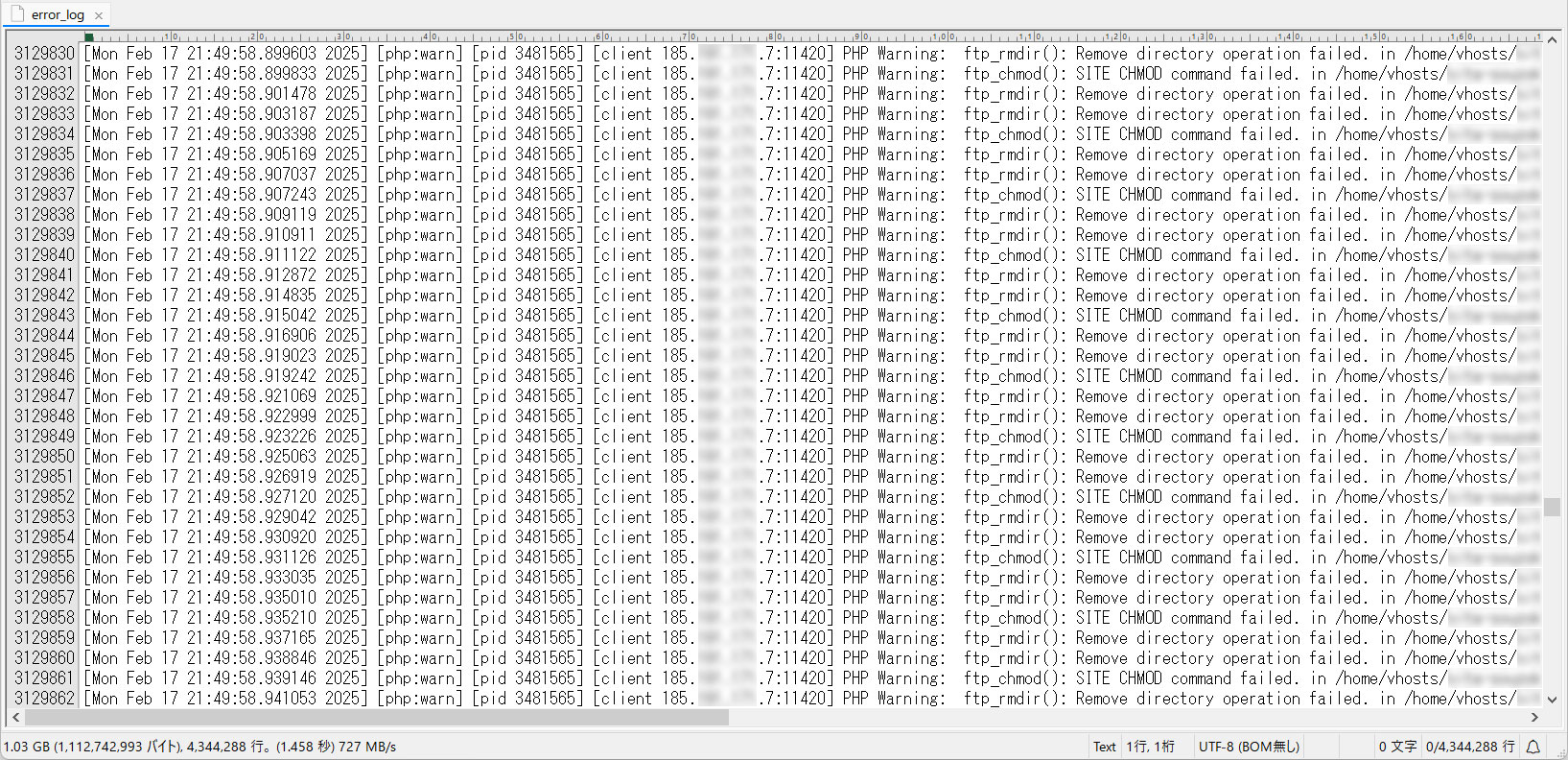Screen dimensions: 1568x760
Task: Click the vertical scrollbar down arrow
Action: pyautogui.click(x=1551, y=700)
